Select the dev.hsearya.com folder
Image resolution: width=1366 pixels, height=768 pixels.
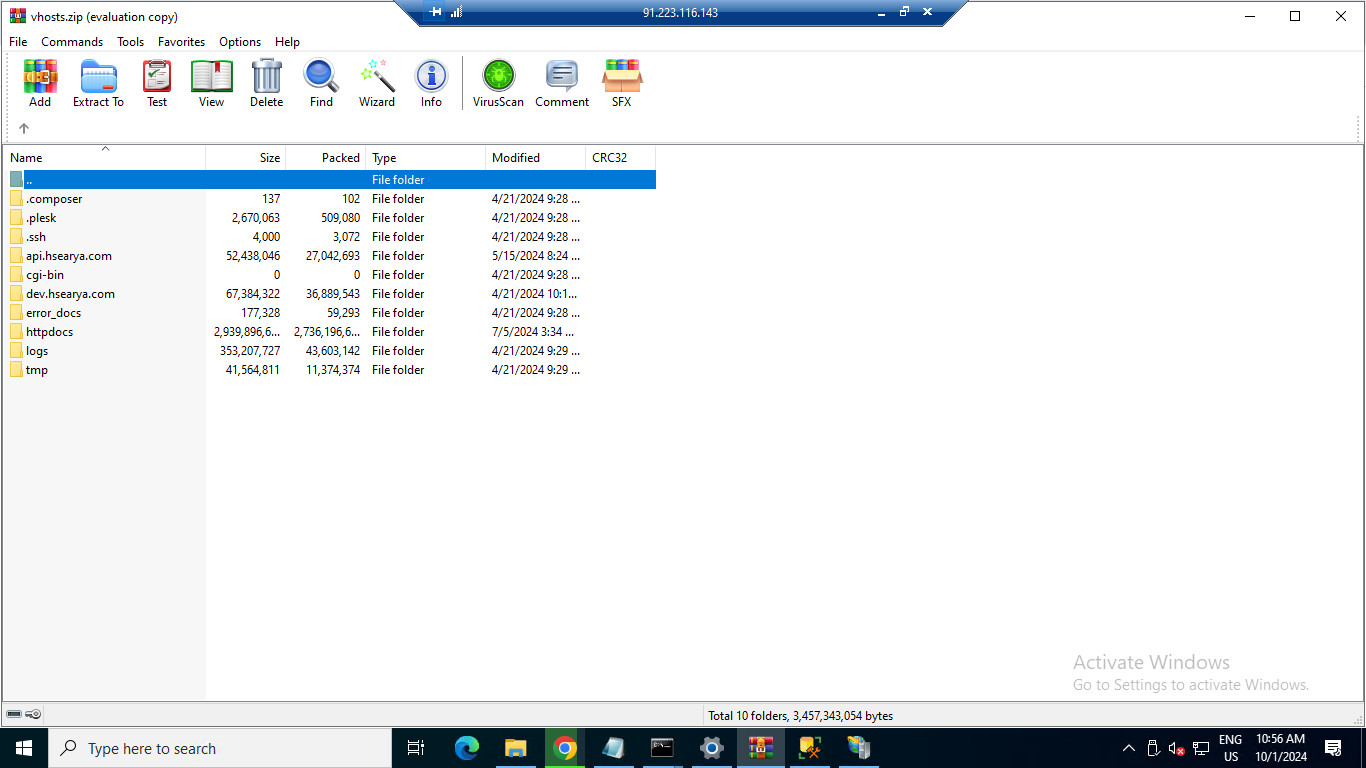point(70,294)
